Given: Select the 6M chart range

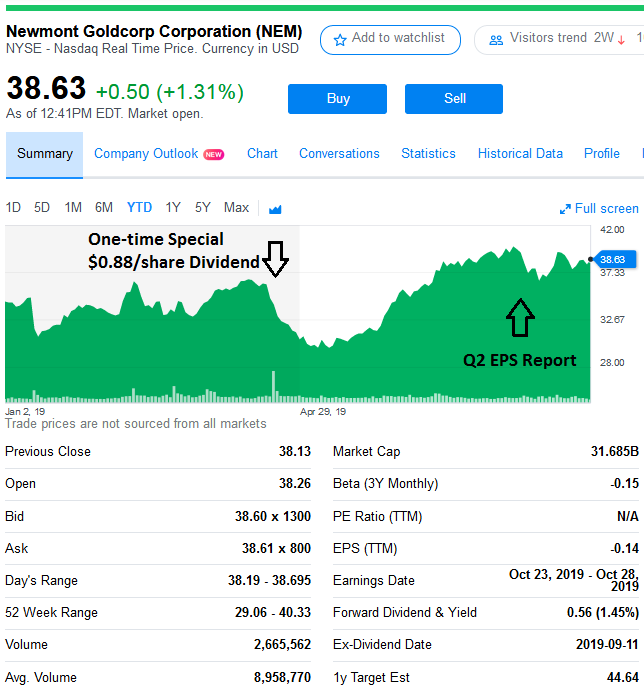Looking at the screenshot, I should point(104,207).
